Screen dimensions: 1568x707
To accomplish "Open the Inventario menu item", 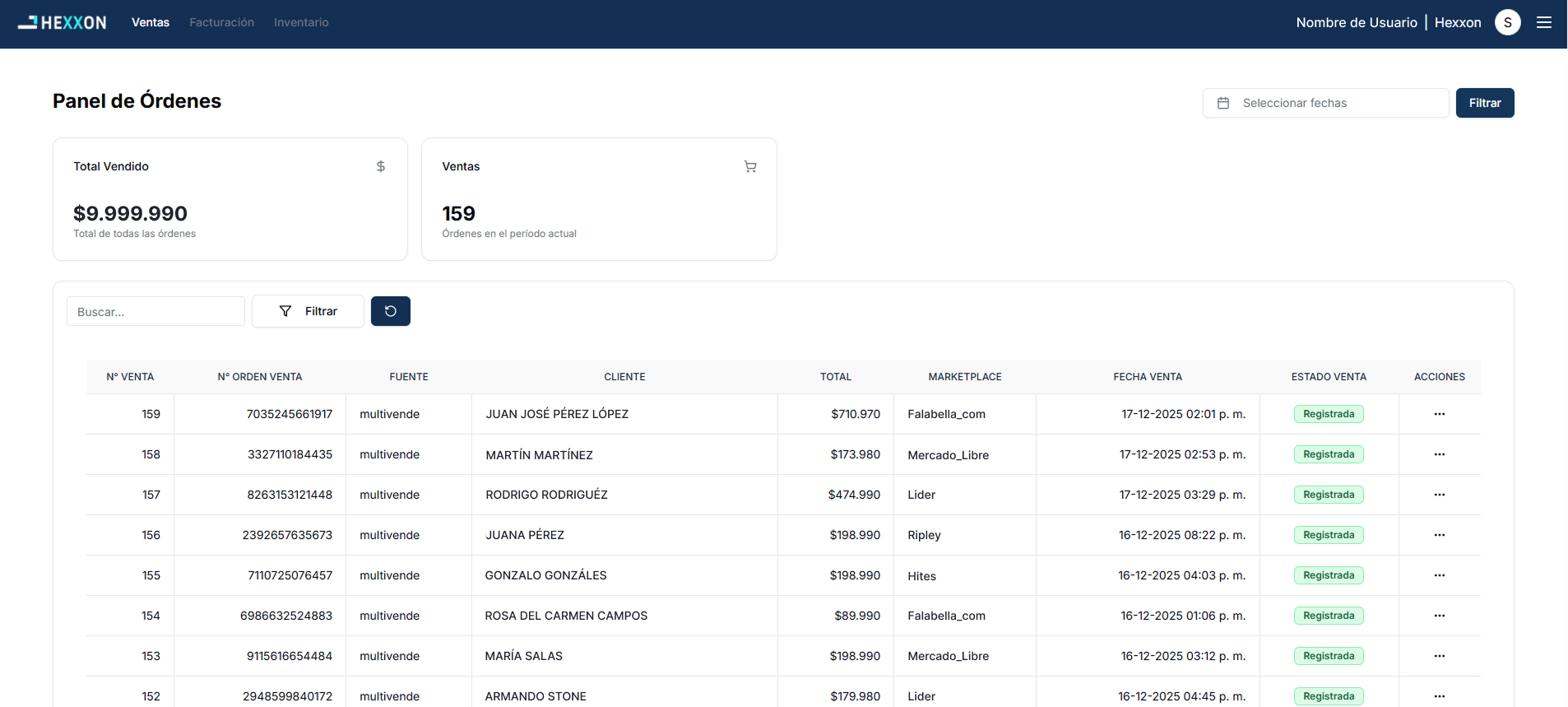I will tap(301, 22).
